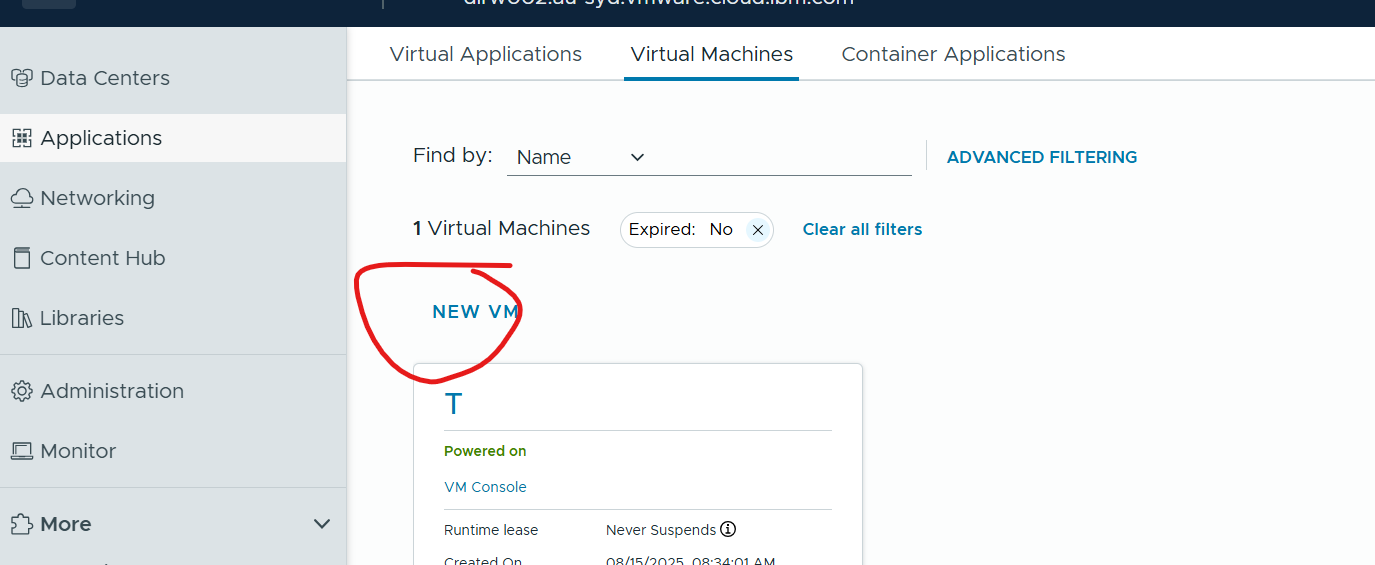Expand the More section chevron
This screenshot has height=565, width=1375.
322,524
